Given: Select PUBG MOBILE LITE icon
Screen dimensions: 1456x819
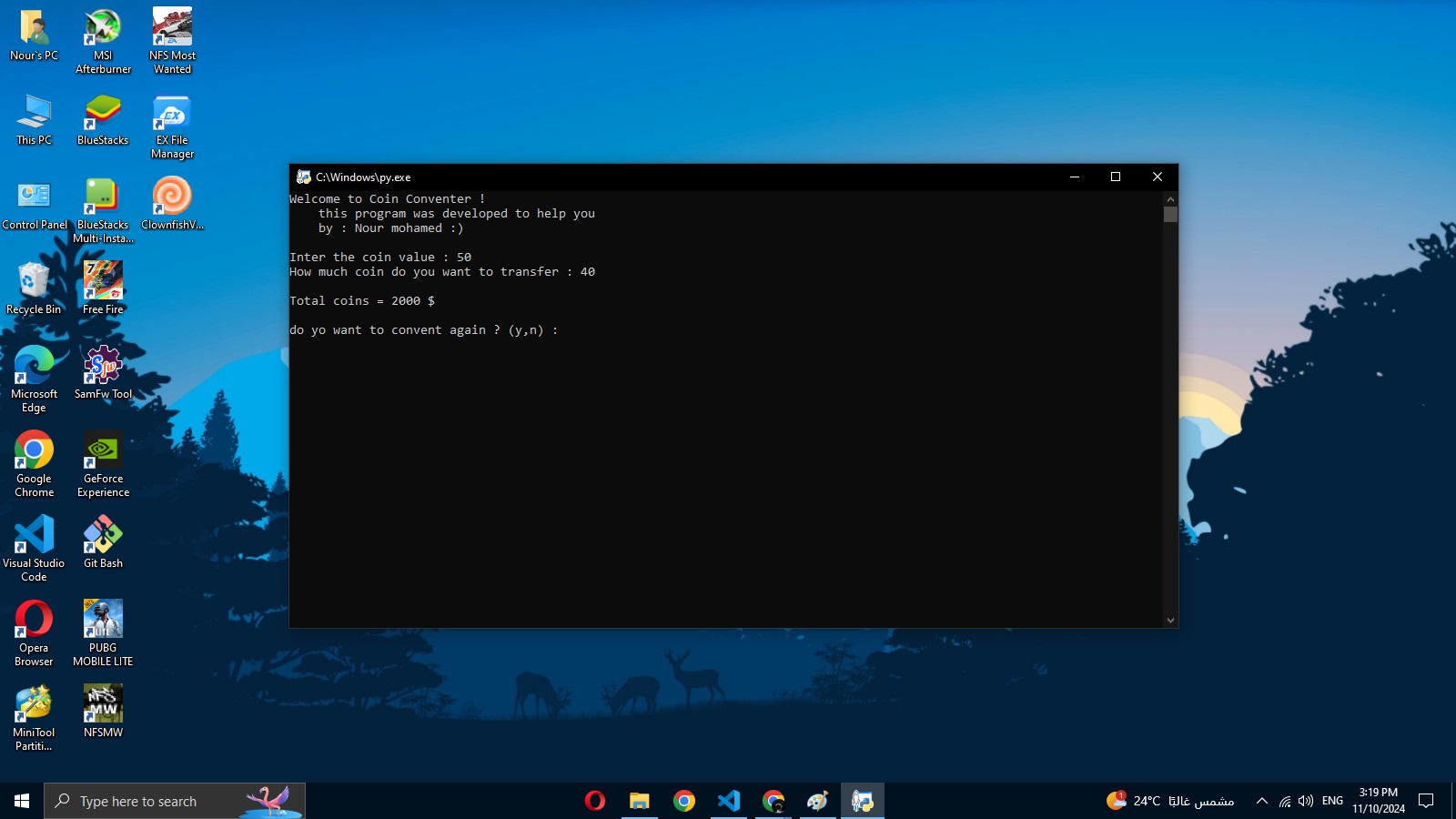Looking at the screenshot, I should (x=103, y=634).
